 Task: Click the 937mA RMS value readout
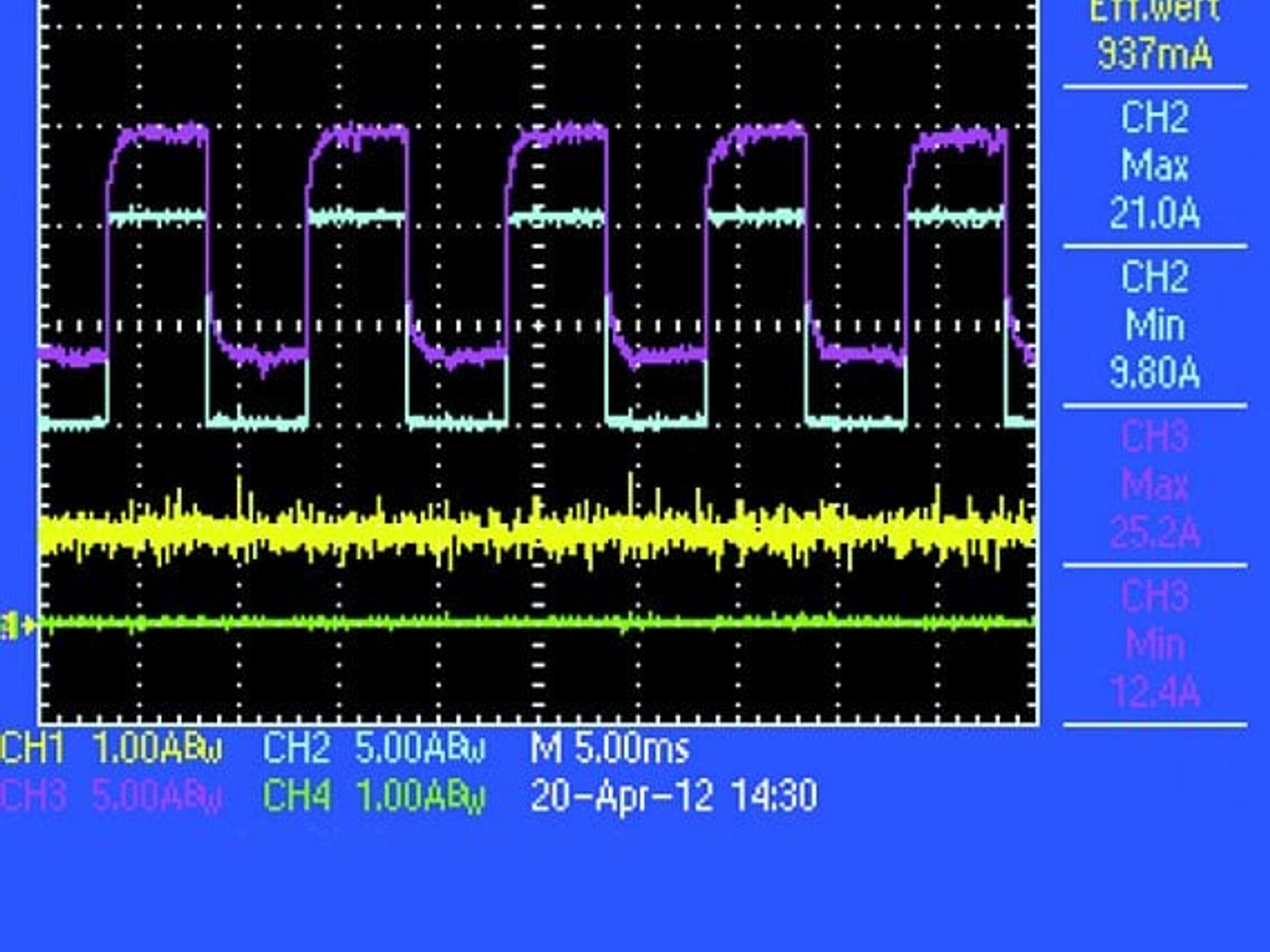[1155, 55]
